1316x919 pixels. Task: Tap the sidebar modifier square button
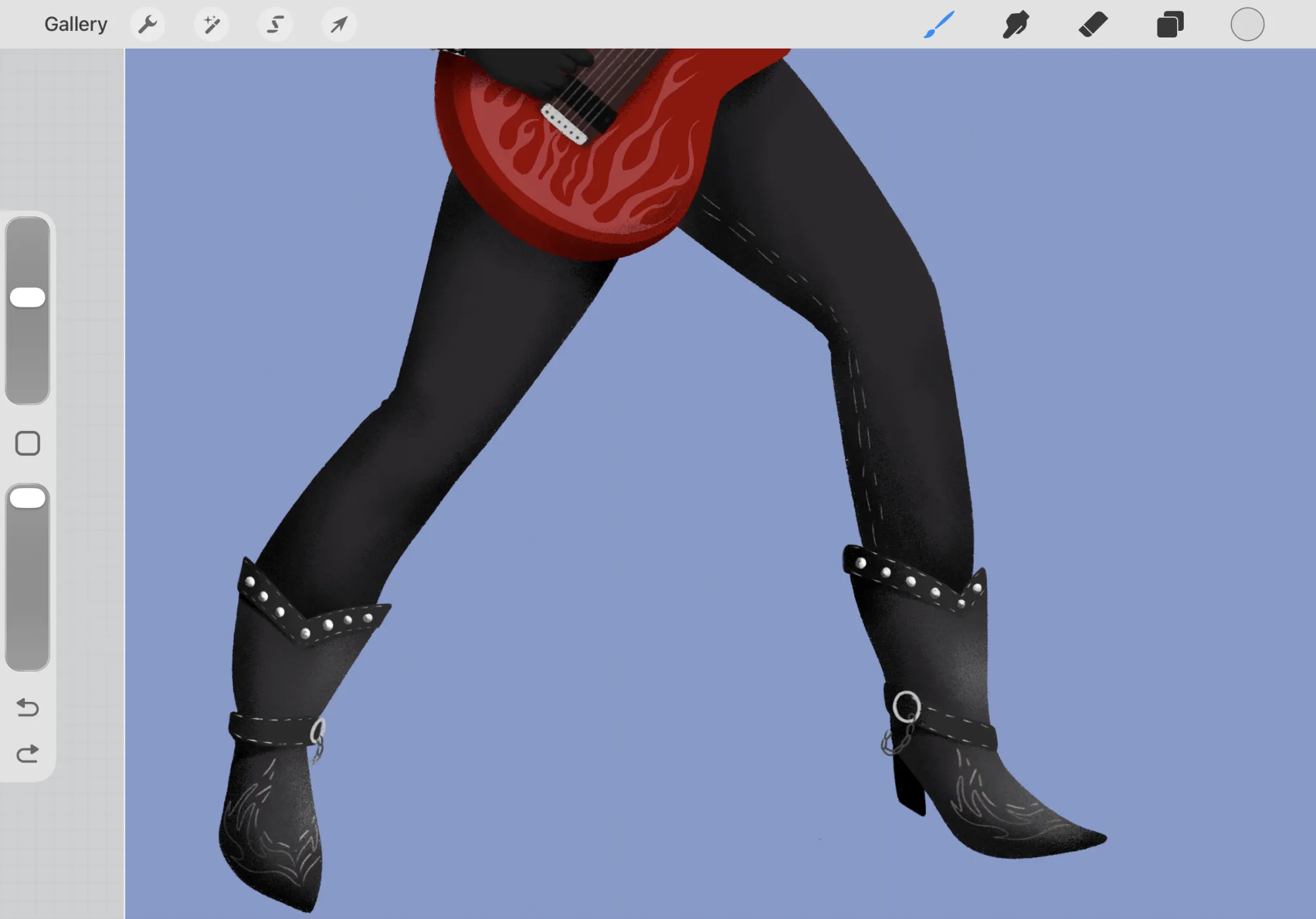pos(28,443)
